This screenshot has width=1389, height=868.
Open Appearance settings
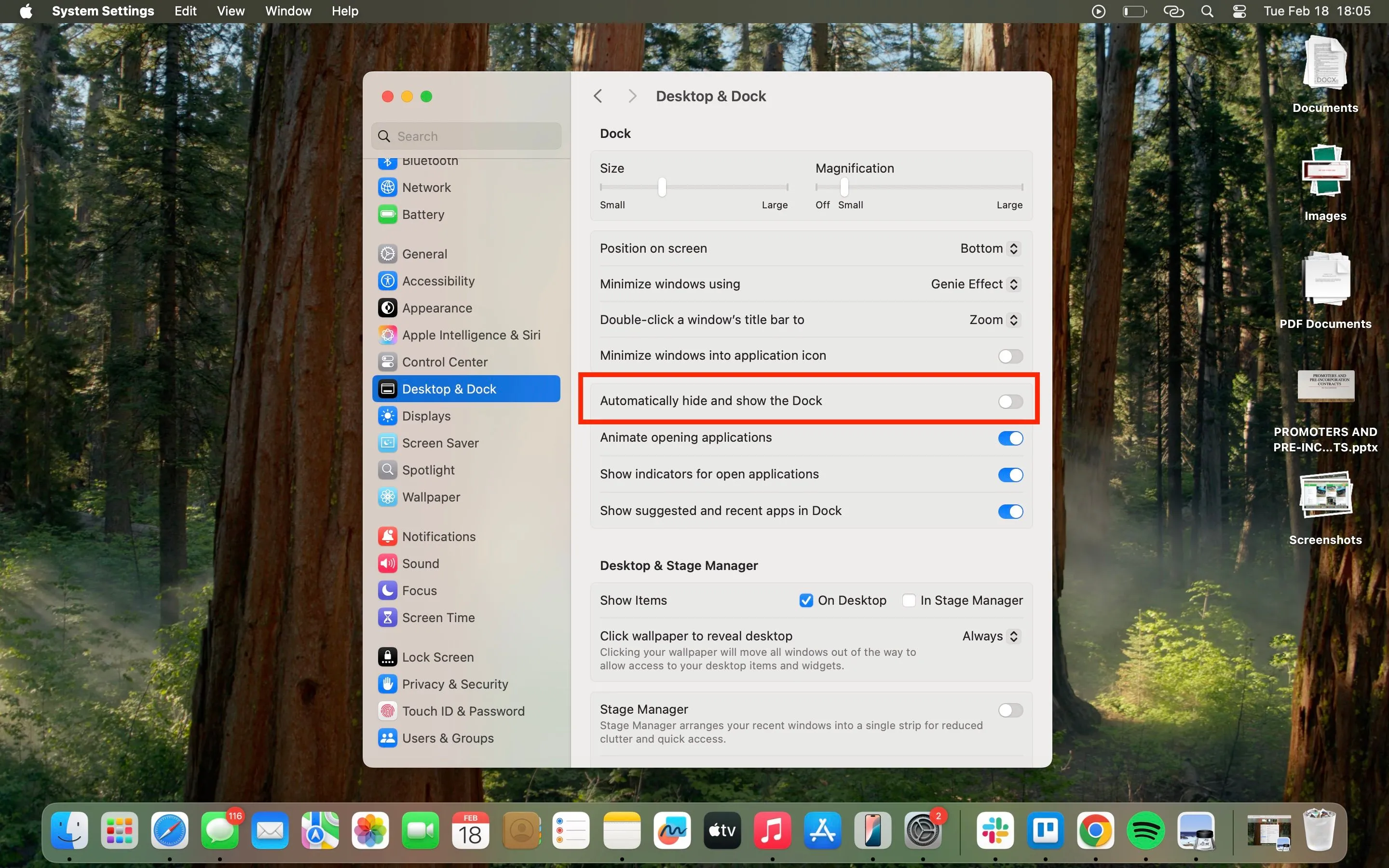coord(436,308)
